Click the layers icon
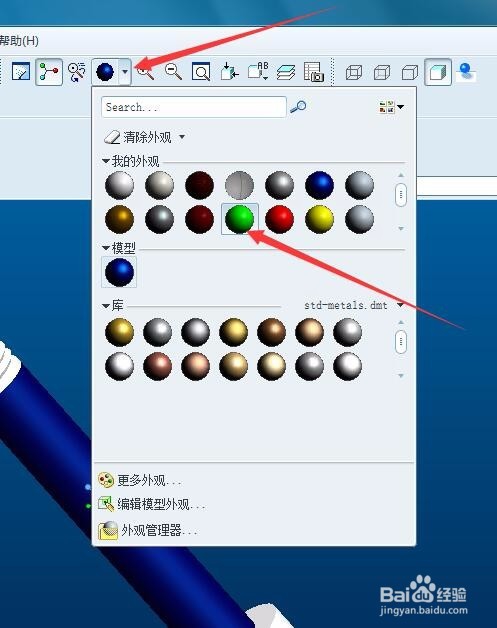497x628 pixels. tap(286, 72)
